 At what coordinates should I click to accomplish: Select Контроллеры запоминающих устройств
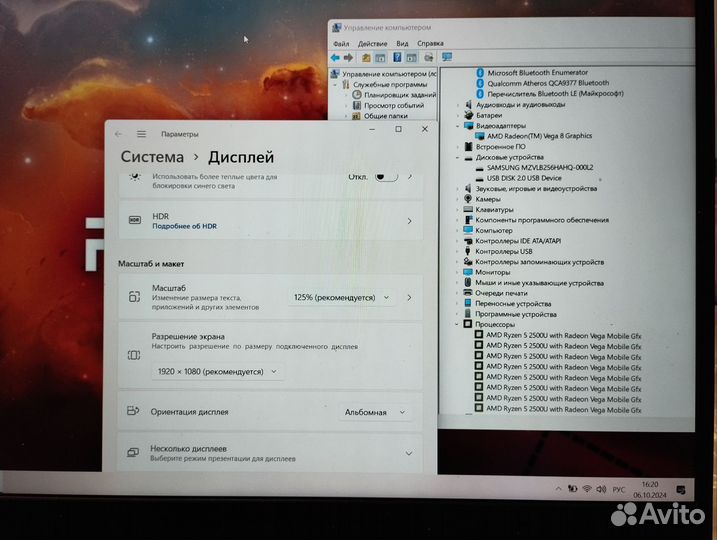coord(540,262)
